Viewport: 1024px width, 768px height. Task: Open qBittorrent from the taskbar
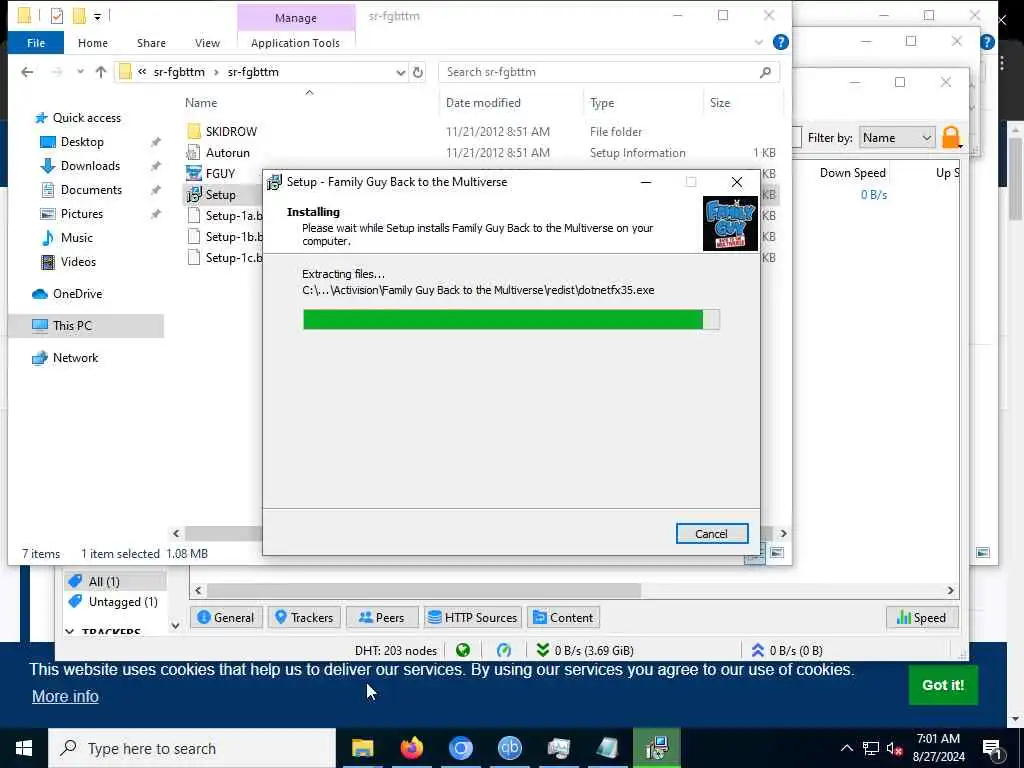(x=509, y=748)
